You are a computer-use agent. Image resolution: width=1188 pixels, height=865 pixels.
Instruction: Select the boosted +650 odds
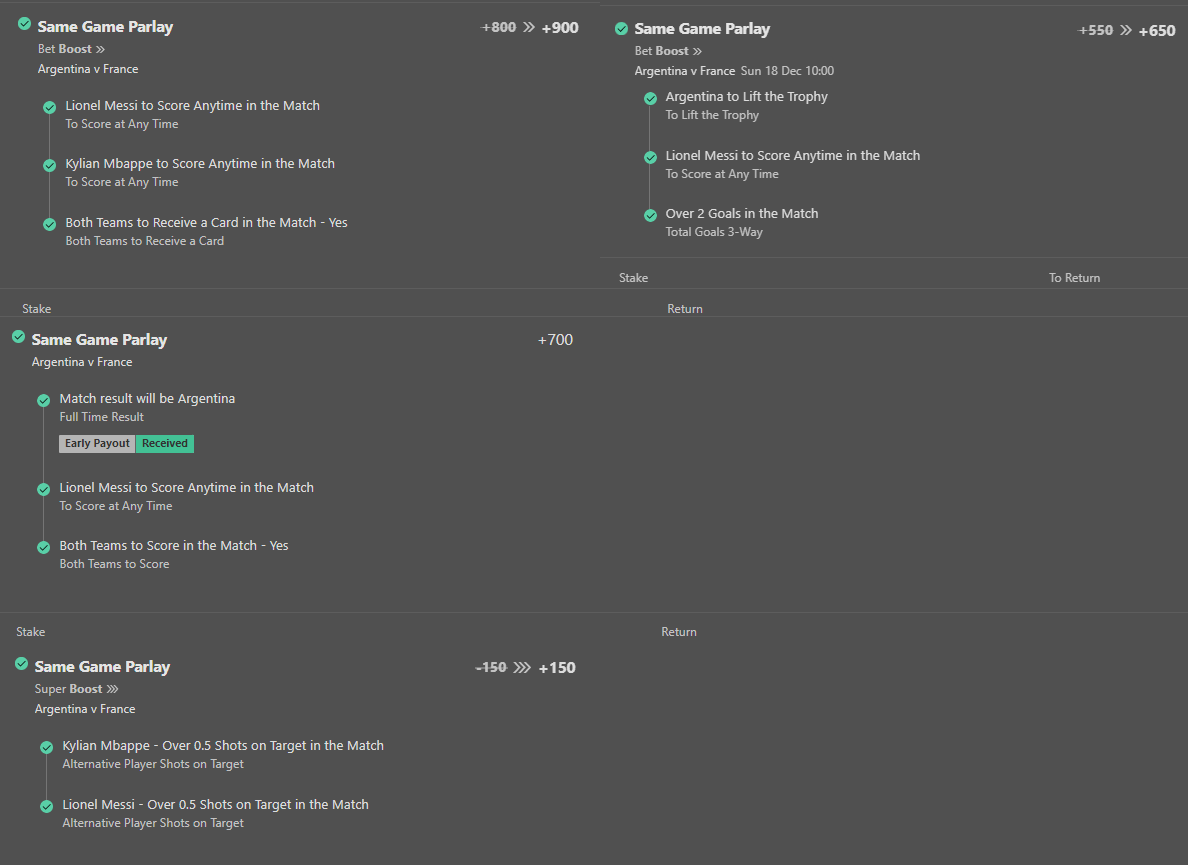point(1157,30)
